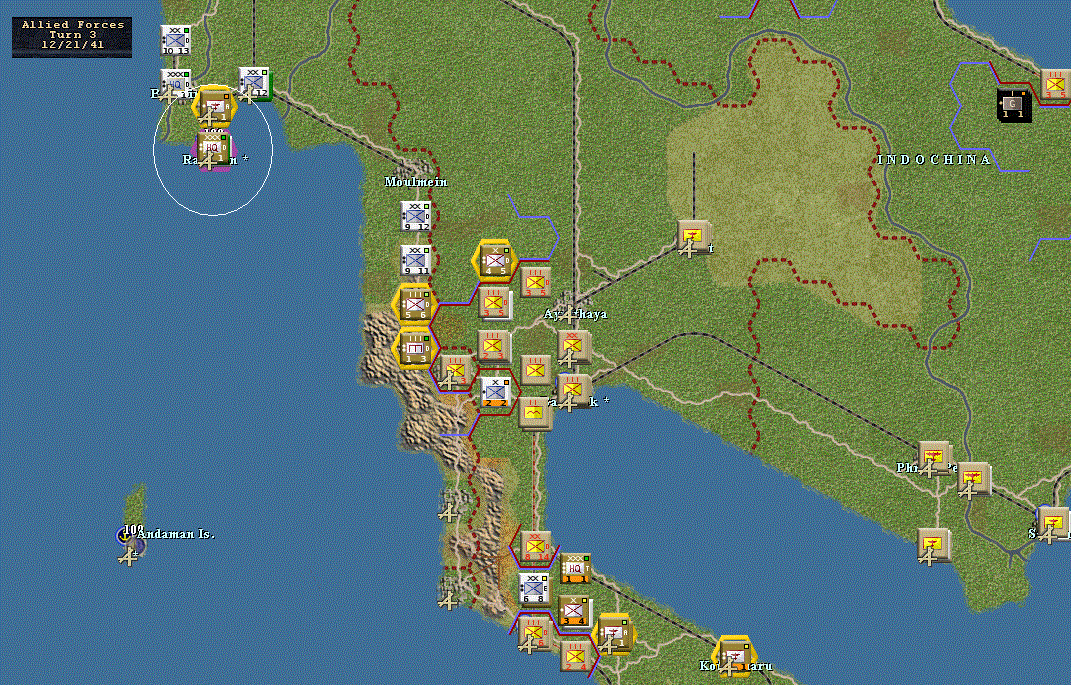Click the Moulmein city label

coord(415,182)
